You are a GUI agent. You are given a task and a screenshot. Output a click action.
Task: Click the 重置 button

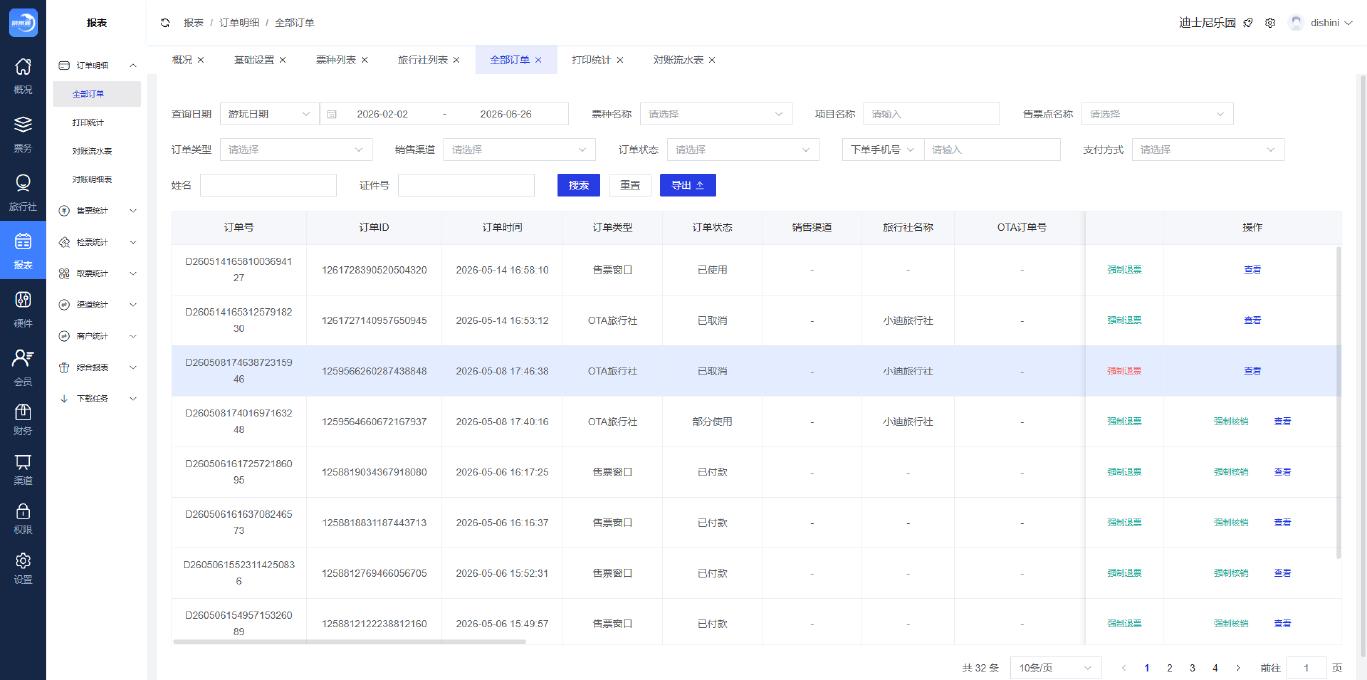pos(630,186)
